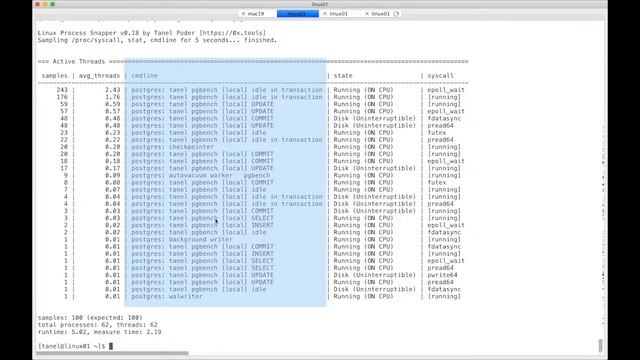Viewport: 640px width, 360px height.
Task: Switch to the mac19 terminal tab
Action: pos(256,14)
